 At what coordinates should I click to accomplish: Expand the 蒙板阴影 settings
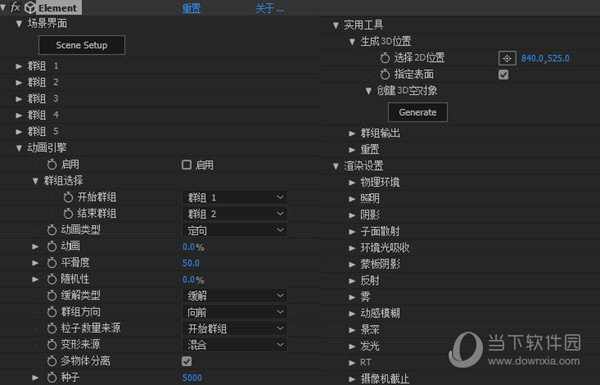click(352, 264)
